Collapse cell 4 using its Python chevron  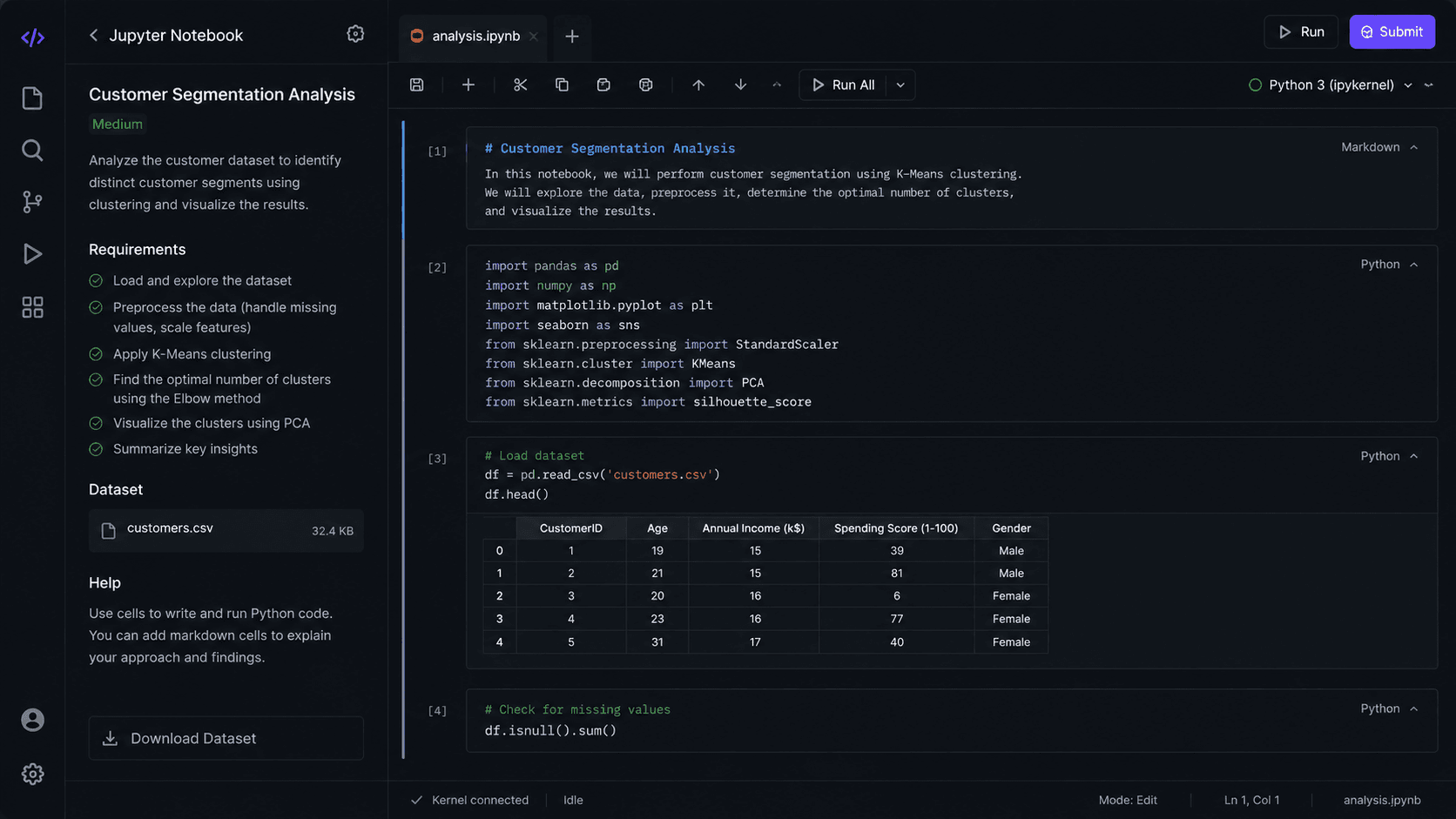pos(1413,708)
